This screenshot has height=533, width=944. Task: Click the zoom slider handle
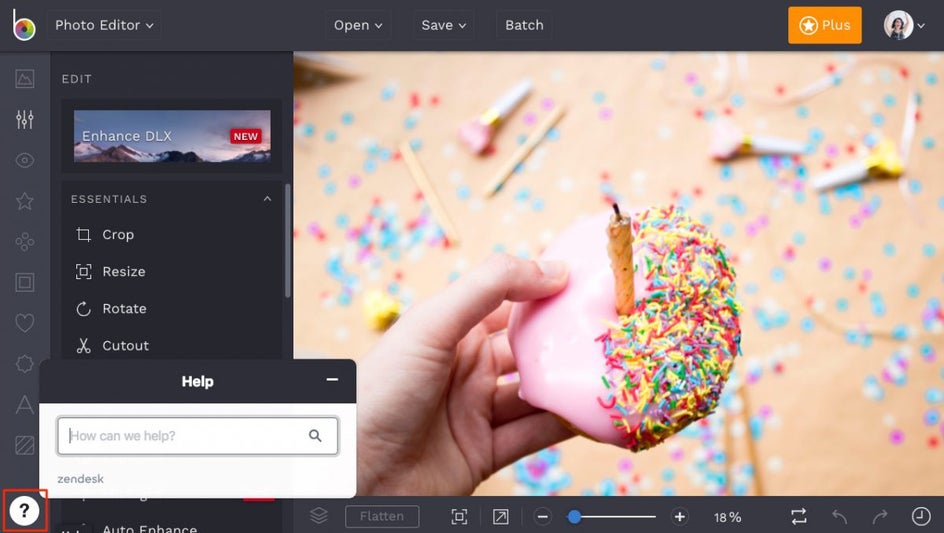574,517
